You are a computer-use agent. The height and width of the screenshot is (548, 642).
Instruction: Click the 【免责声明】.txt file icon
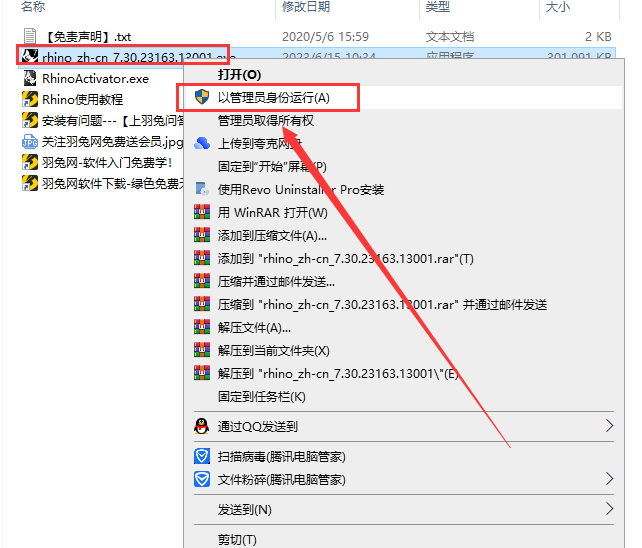[x=30, y=36]
